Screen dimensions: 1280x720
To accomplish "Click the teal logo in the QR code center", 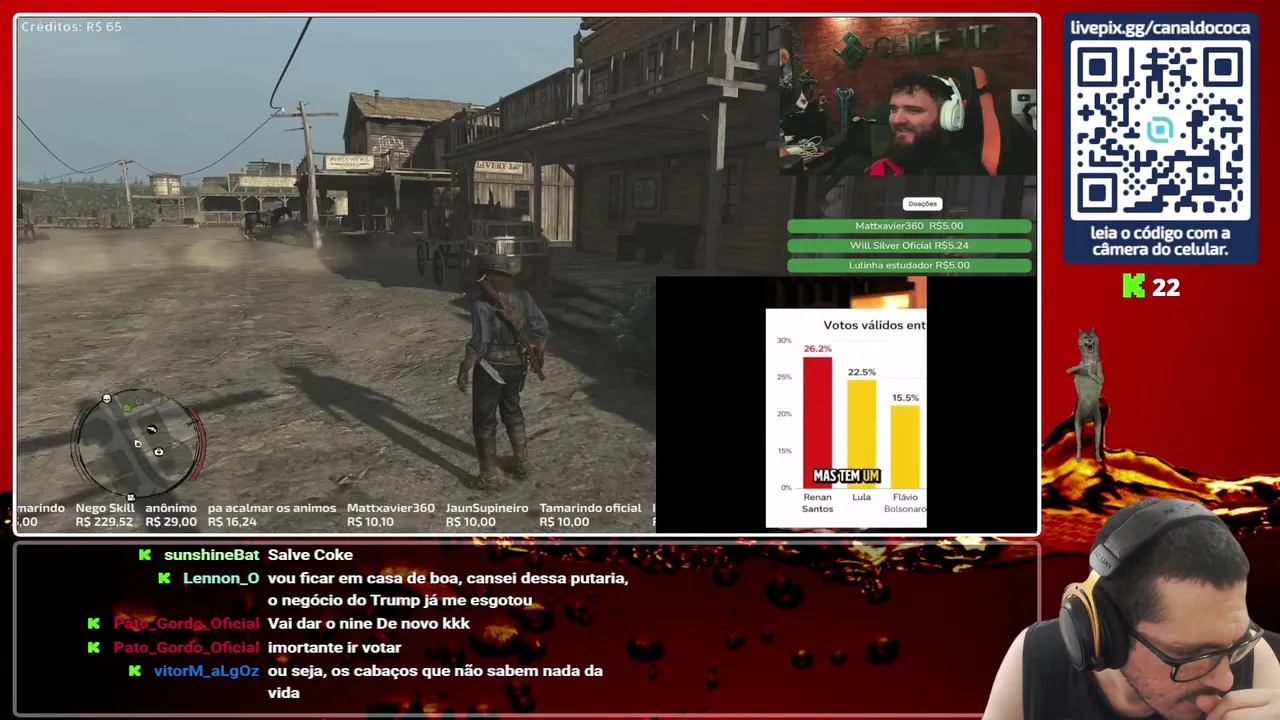I will tap(1160, 130).
